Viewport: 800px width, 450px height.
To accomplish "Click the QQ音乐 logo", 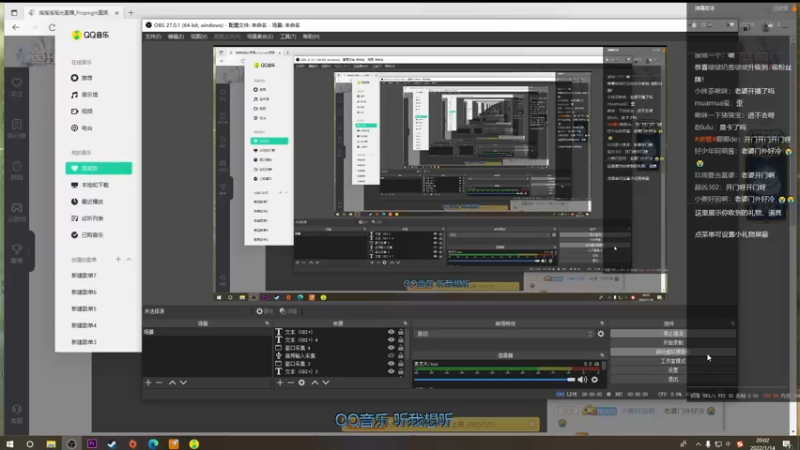I will pos(90,35).
